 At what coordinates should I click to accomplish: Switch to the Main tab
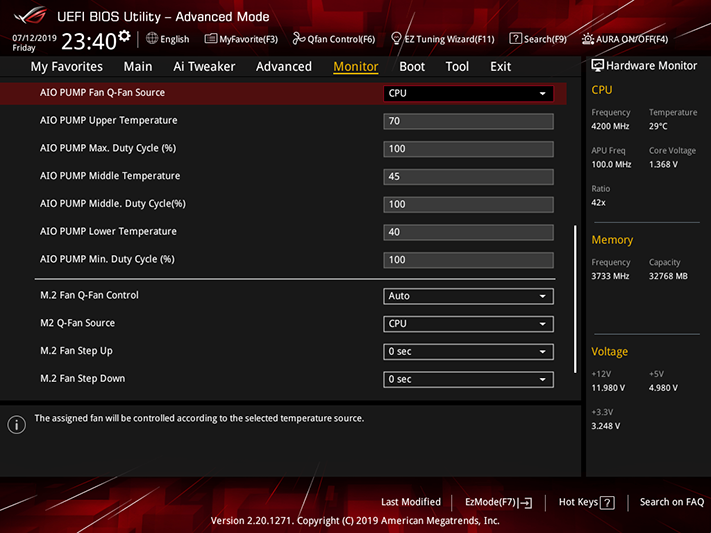tap(138, 67)
